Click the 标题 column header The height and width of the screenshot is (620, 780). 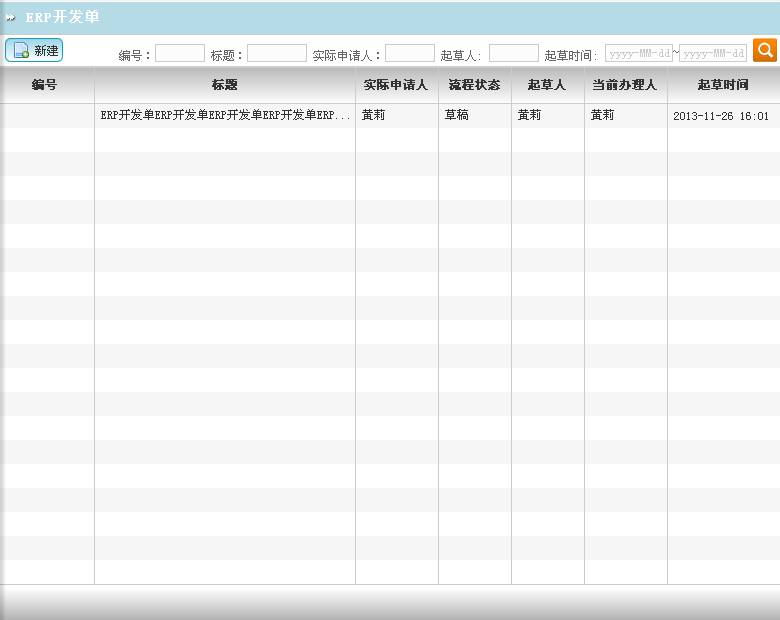click(225, 85)
